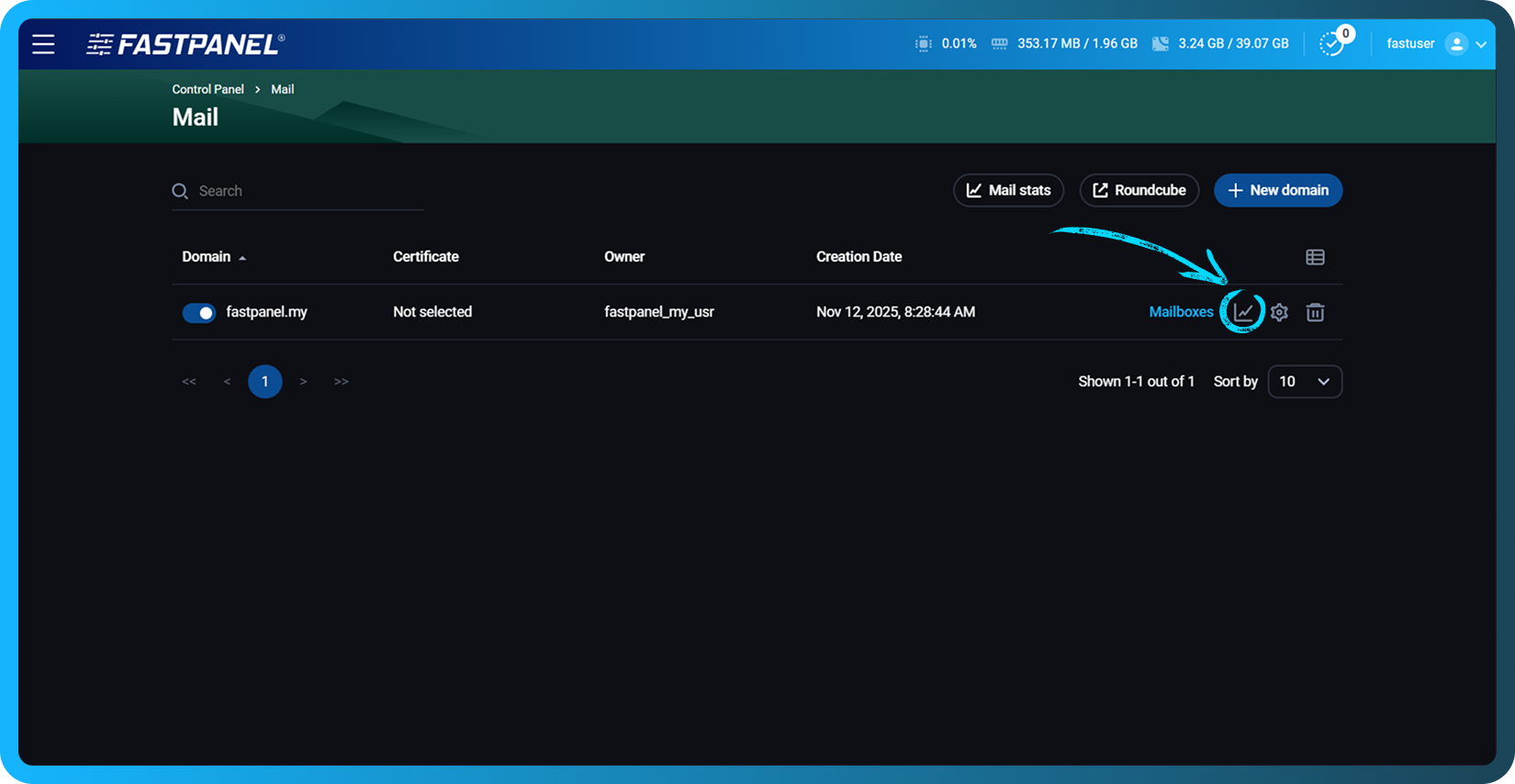
Task: Open the rows-per-page dropdown showing 10
Action: point(1304,382)
